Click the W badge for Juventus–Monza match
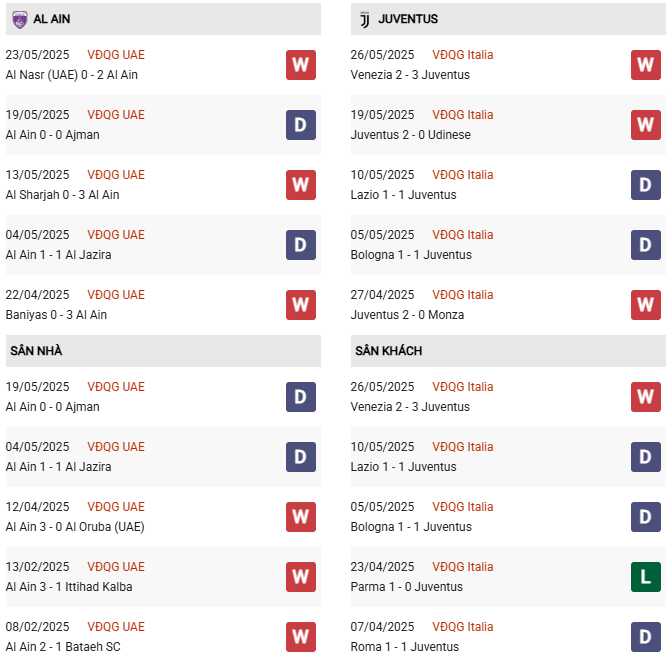 tap(645, 305)
